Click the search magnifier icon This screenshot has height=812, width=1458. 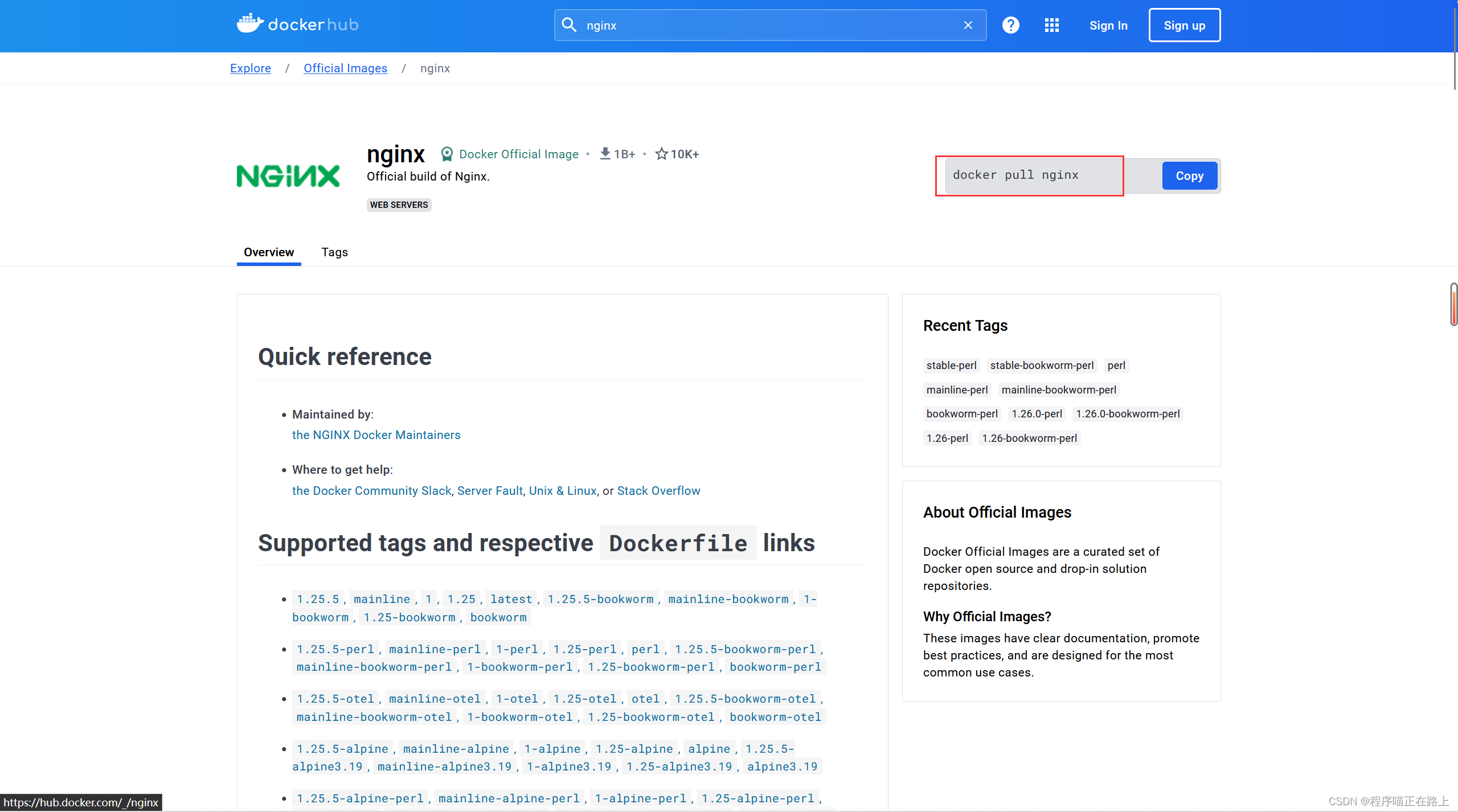pyautogui.click(x=569, y=25)
